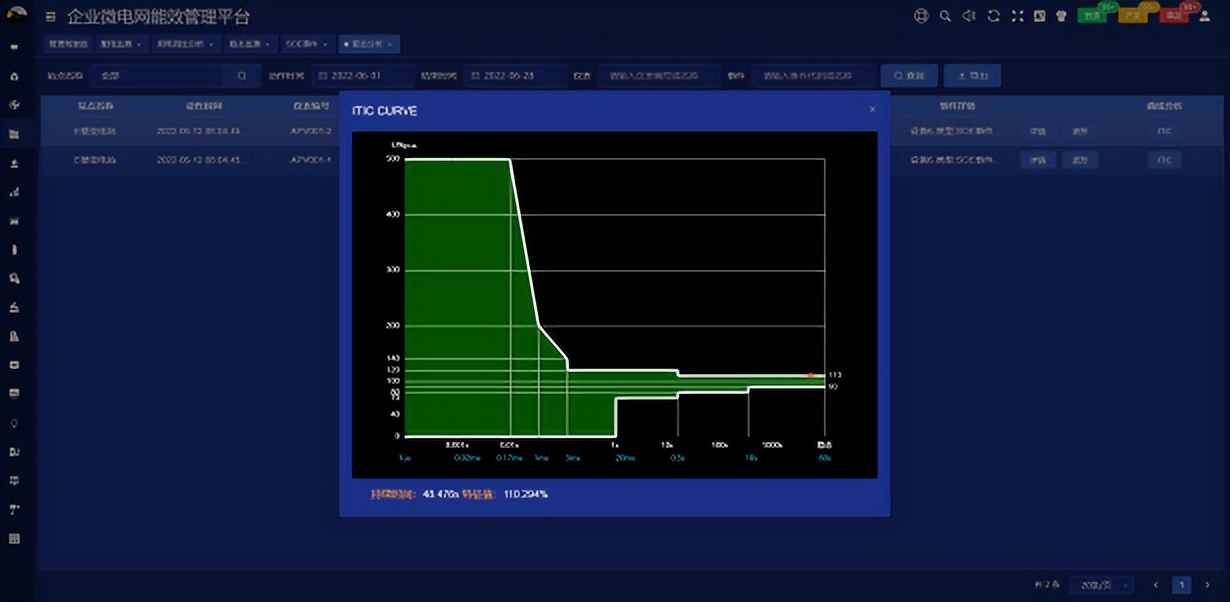Open the start date picker field

tap(362, 76)
